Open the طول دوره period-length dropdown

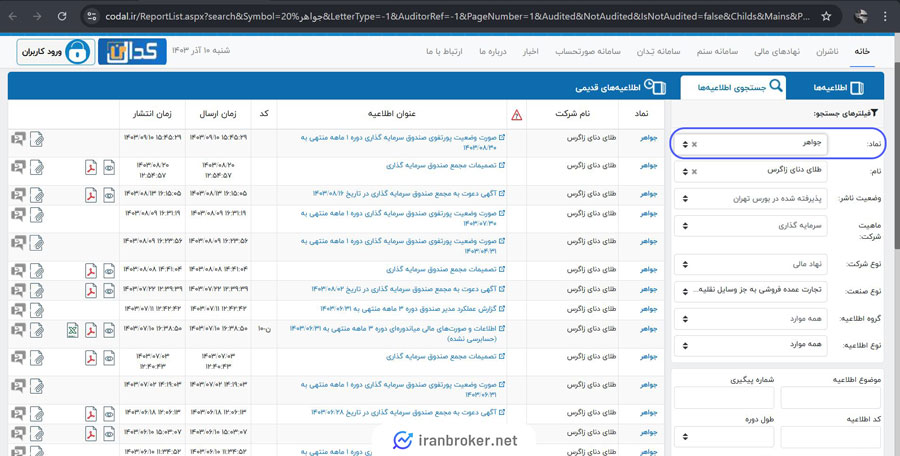[724, 437]
